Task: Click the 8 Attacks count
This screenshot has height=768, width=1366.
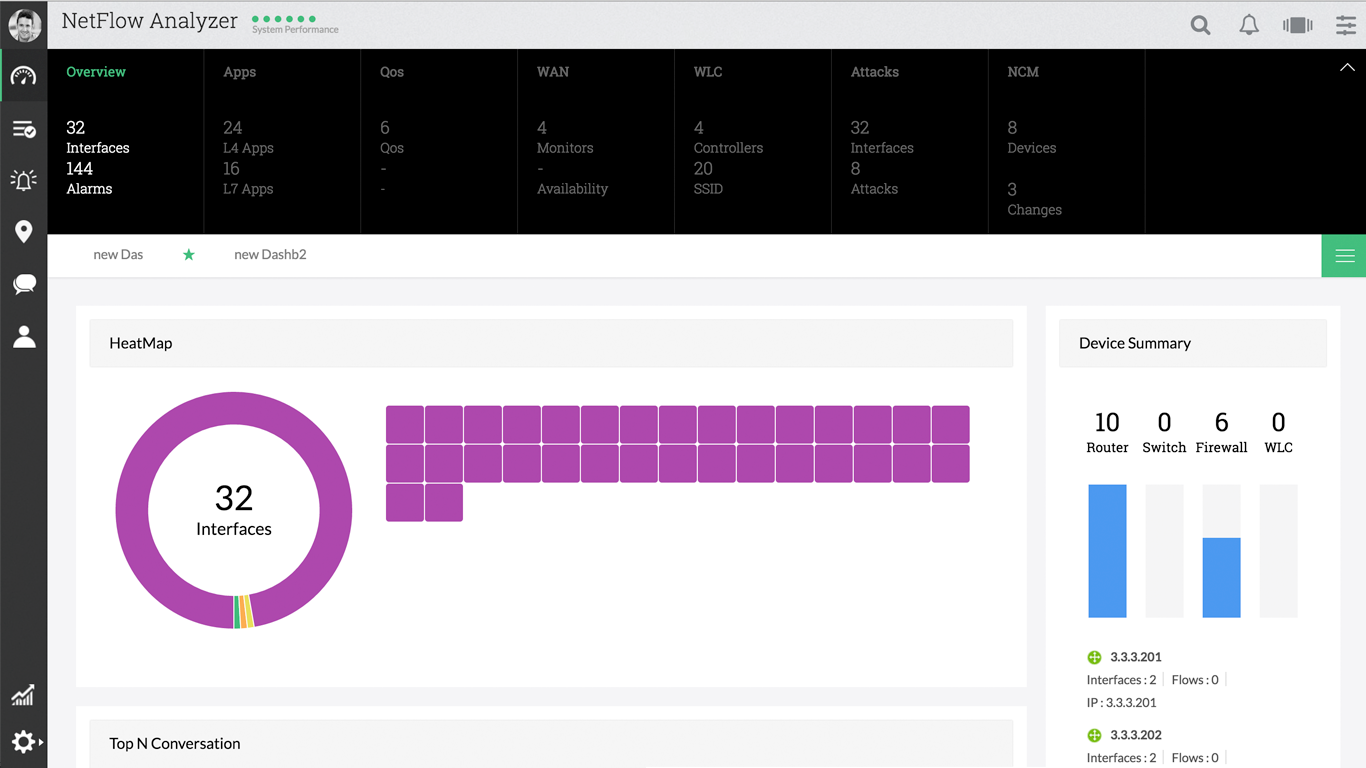Action: [874, 179]
